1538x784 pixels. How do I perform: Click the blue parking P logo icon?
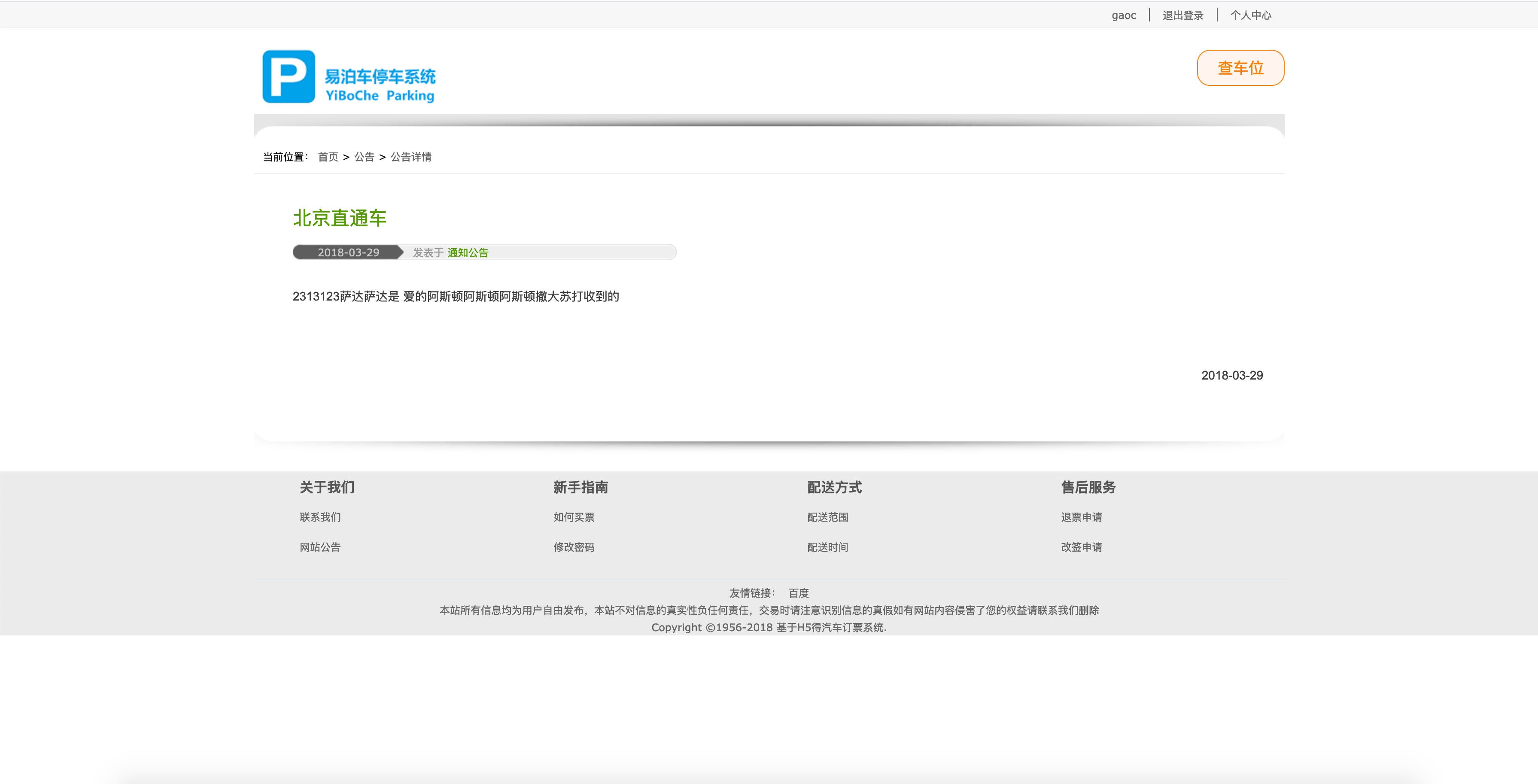click(x=289, y=76)
